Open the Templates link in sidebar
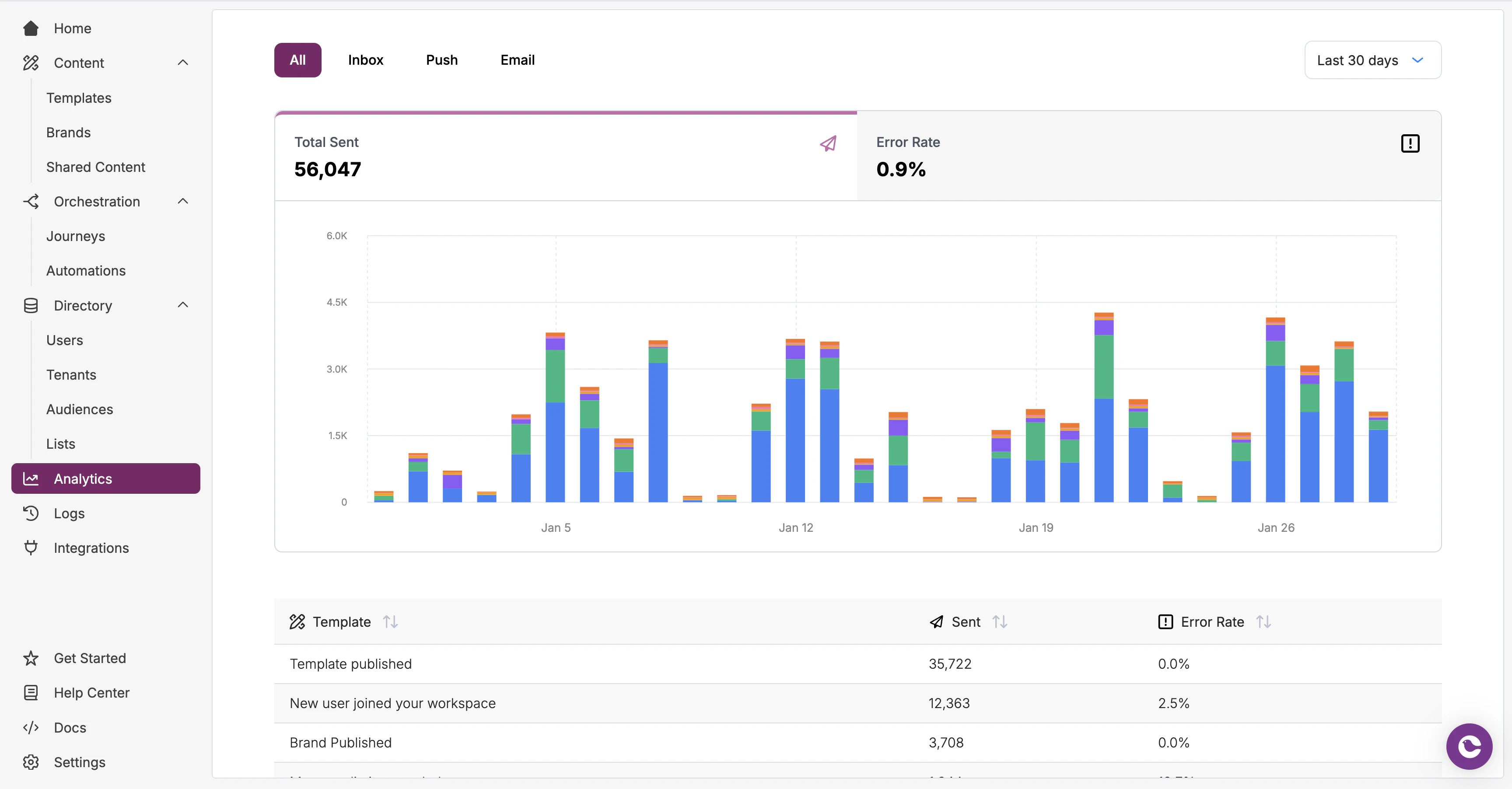This screenshot has height=789, width=1512. [x=79, y=98]
